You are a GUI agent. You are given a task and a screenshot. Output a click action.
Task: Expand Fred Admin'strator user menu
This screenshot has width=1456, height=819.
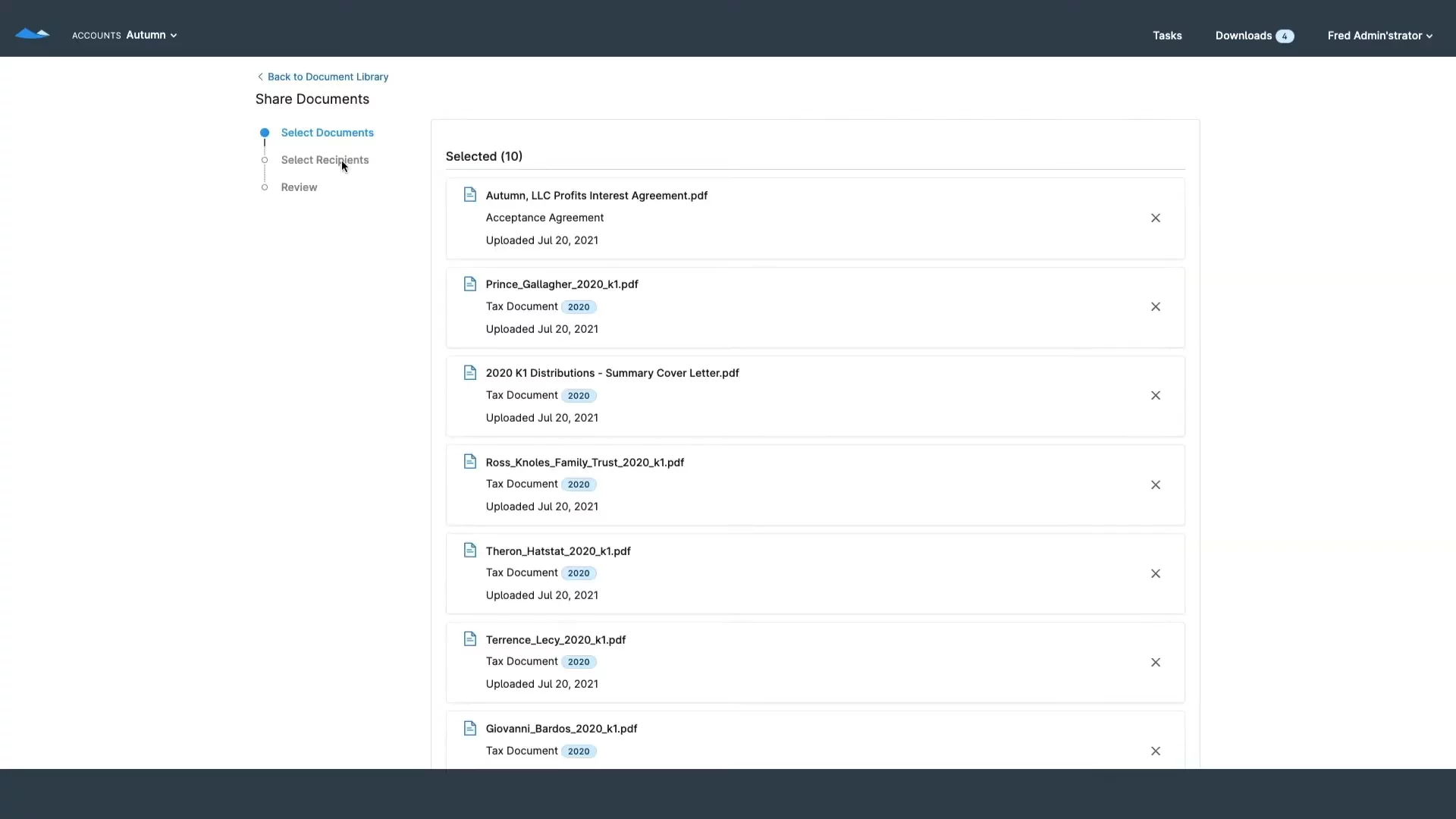point(1379,36)
